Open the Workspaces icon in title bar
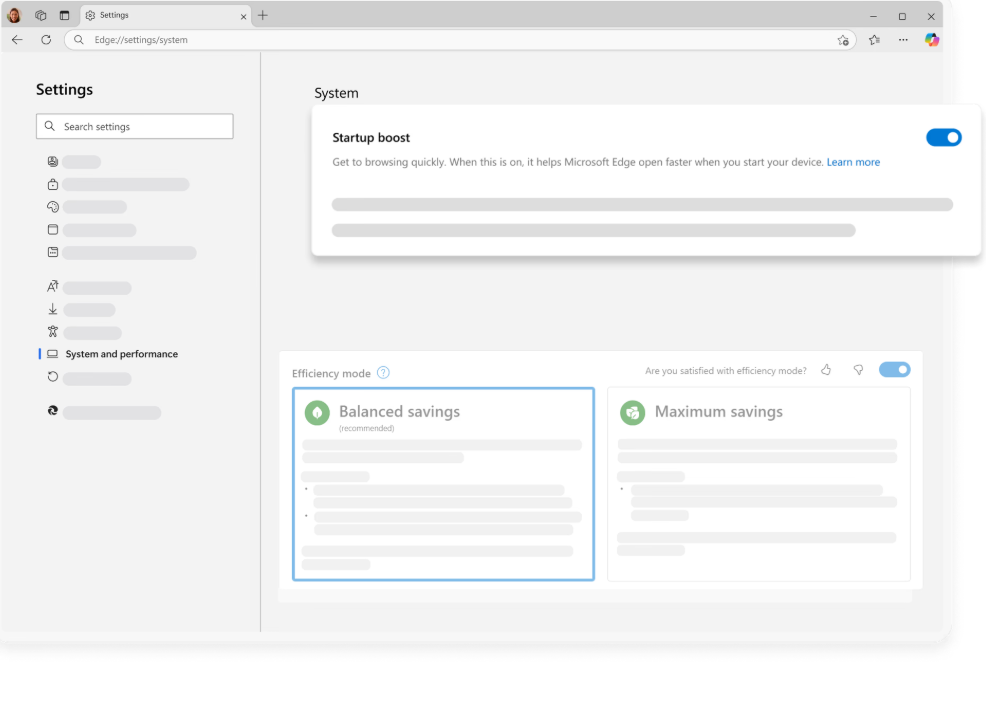Screen dimensions: 986x717 (41, 16)
